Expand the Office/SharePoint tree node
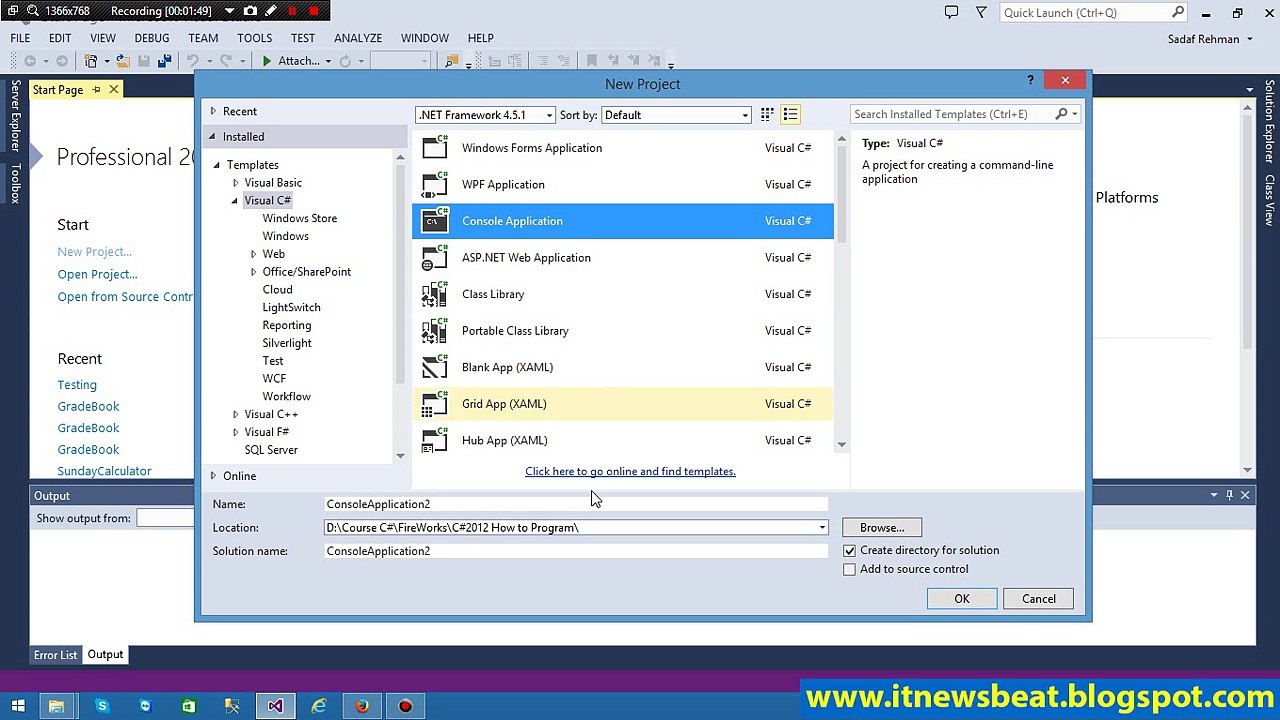 click(x=254, y=272)
